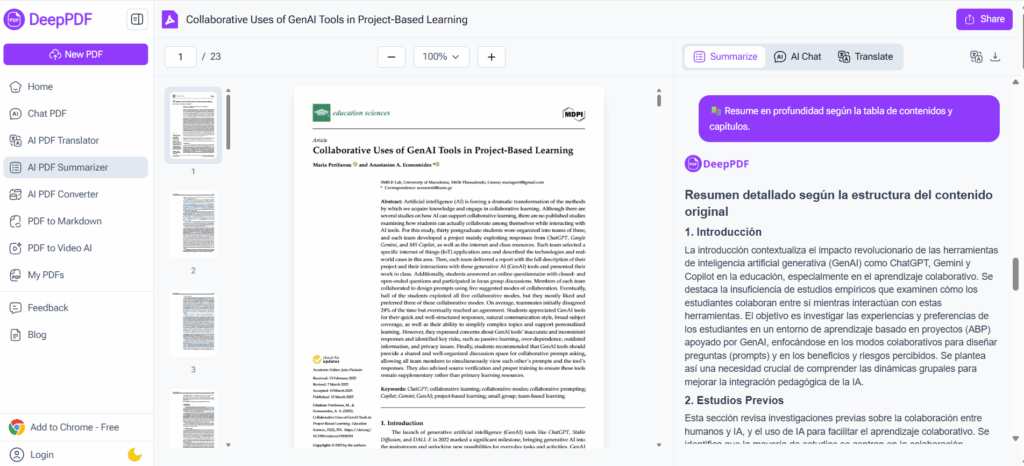This screenshot has width=1024, height=466.
Task: Click the Chrome logo icon
Action: tap(16, 427)
